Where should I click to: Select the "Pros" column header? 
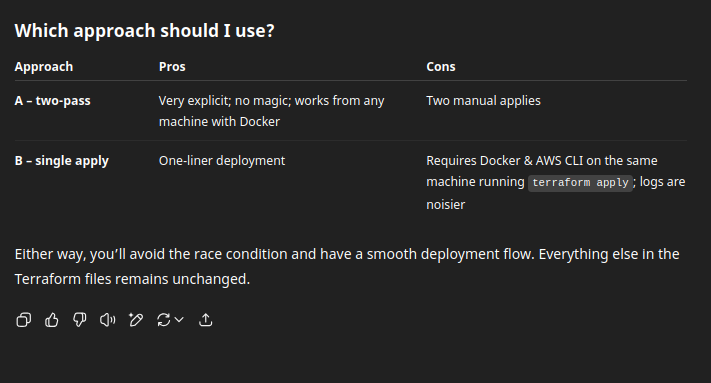coord(172,67)
